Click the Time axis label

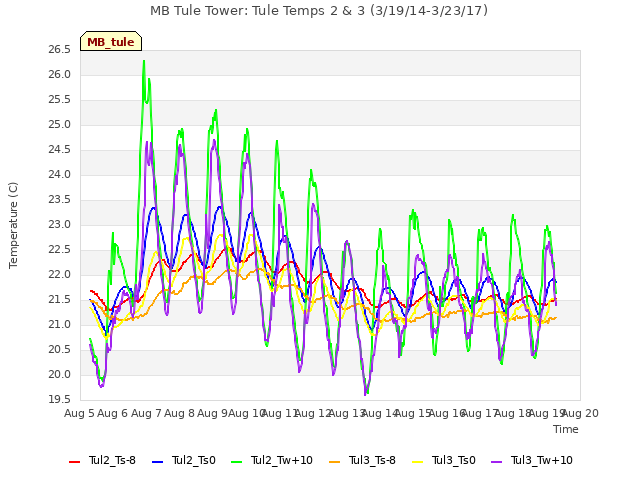click(566, 429)
